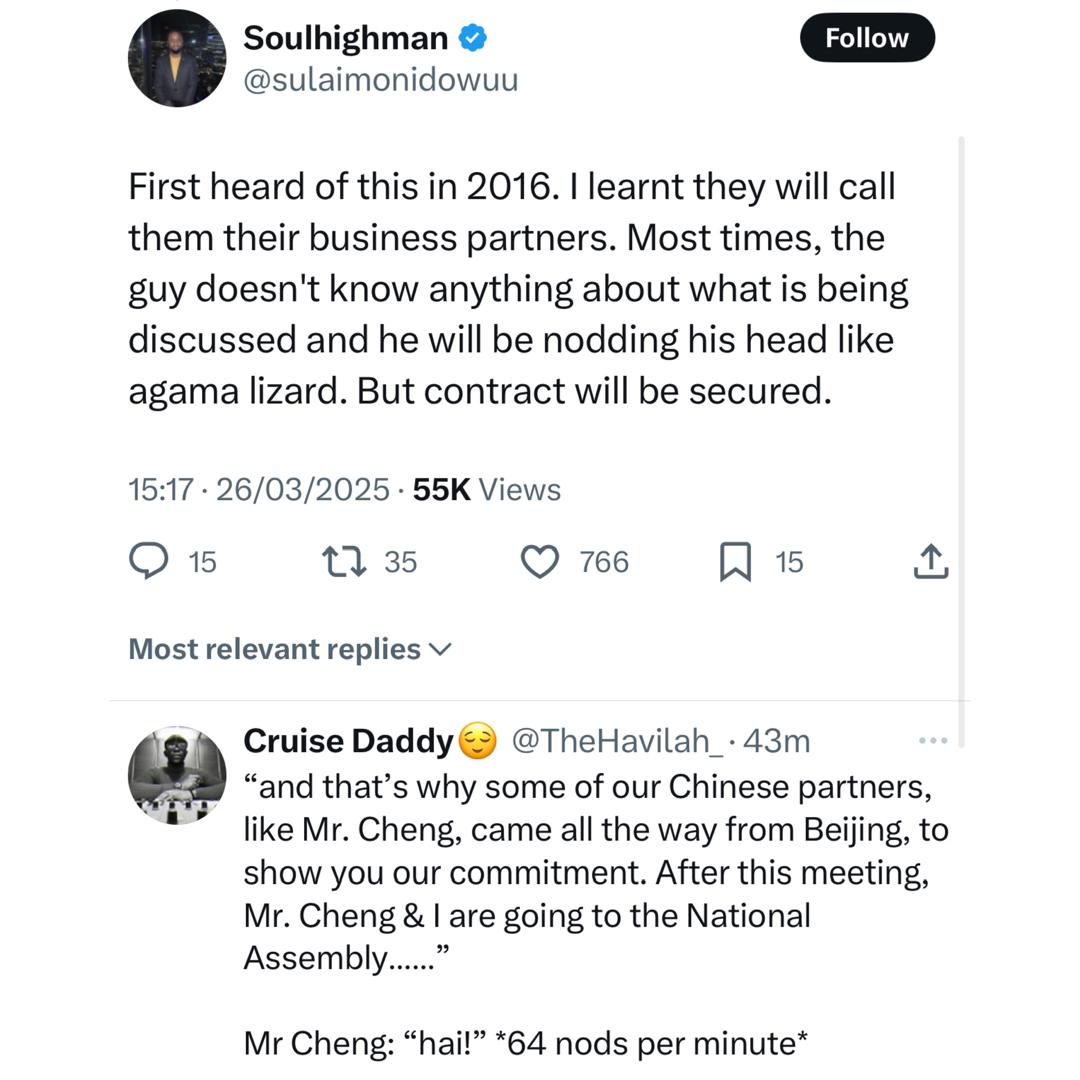Screen dimensions: 1080x1080
Task: Click the 55K Views count
Action: pos(486,489)
